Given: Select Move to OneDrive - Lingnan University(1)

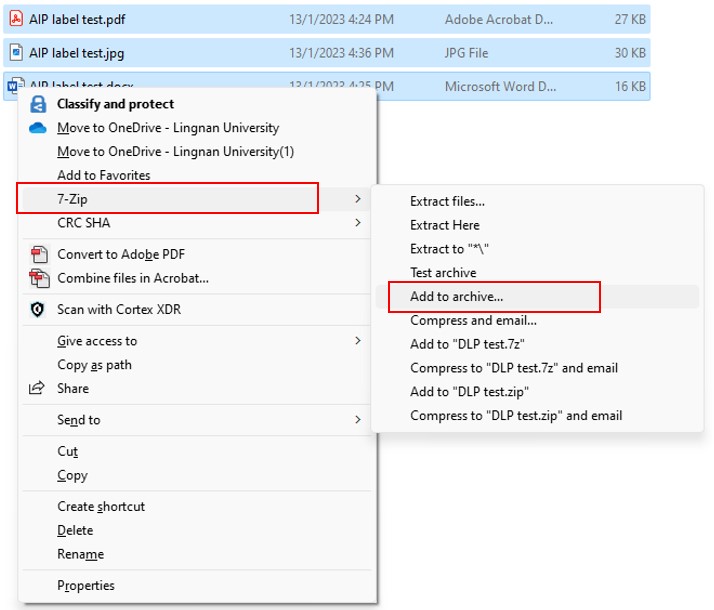Looking at the screenshot, I should tap(176, 152).
